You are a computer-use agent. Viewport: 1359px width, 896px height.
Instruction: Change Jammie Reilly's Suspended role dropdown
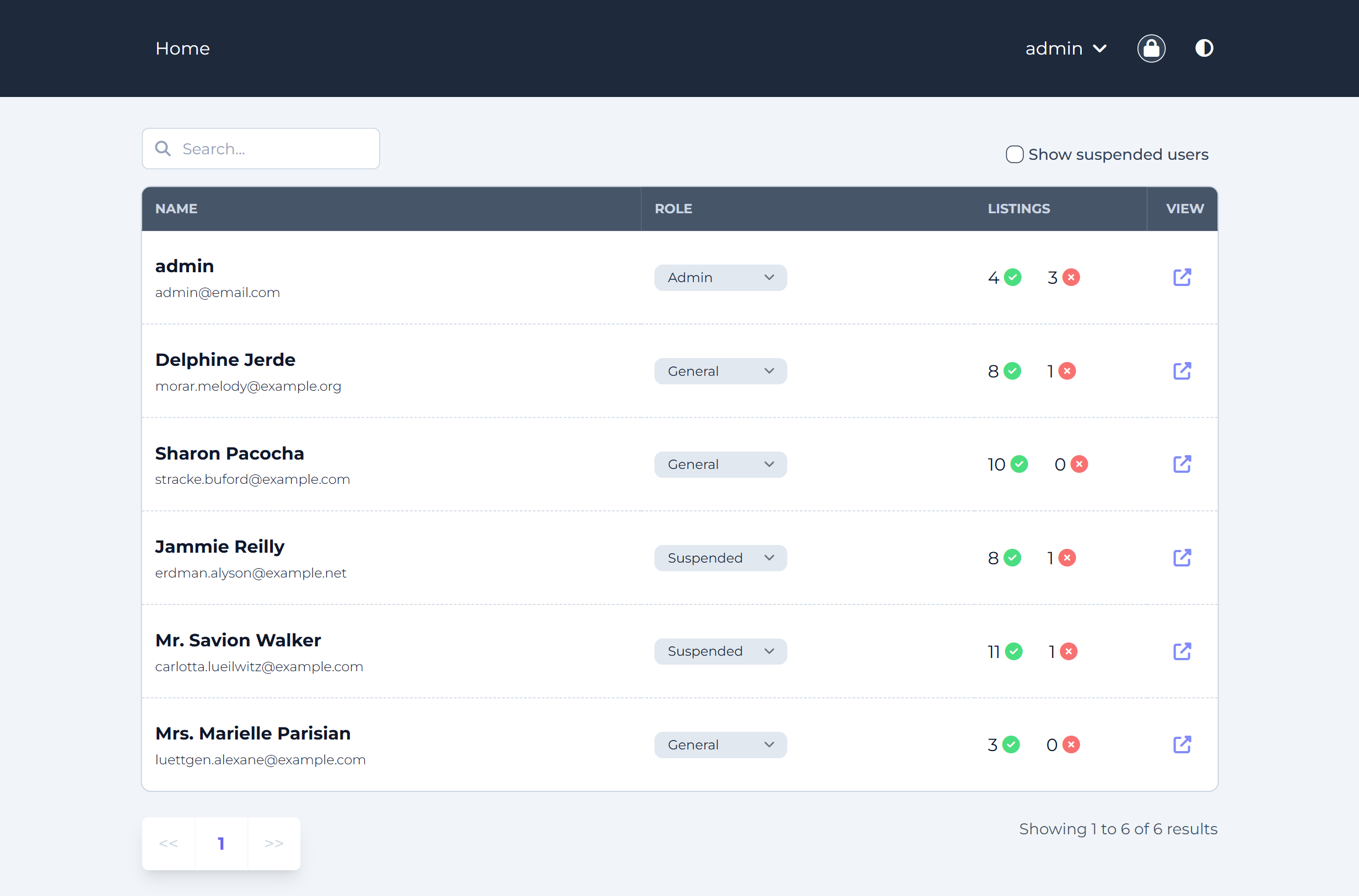click(x=720, y=558)
